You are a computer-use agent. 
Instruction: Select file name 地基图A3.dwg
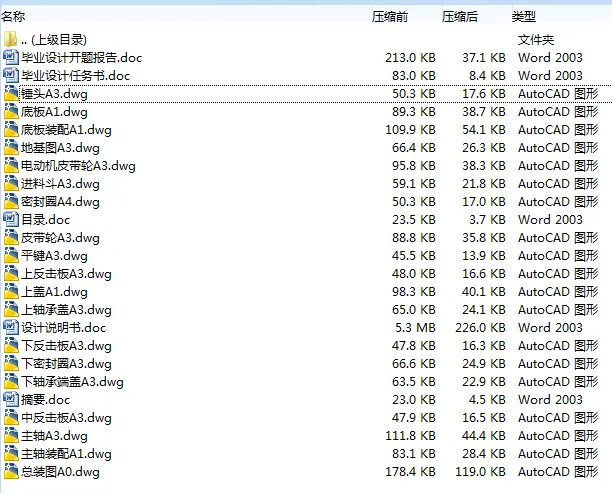pos(60,148)
